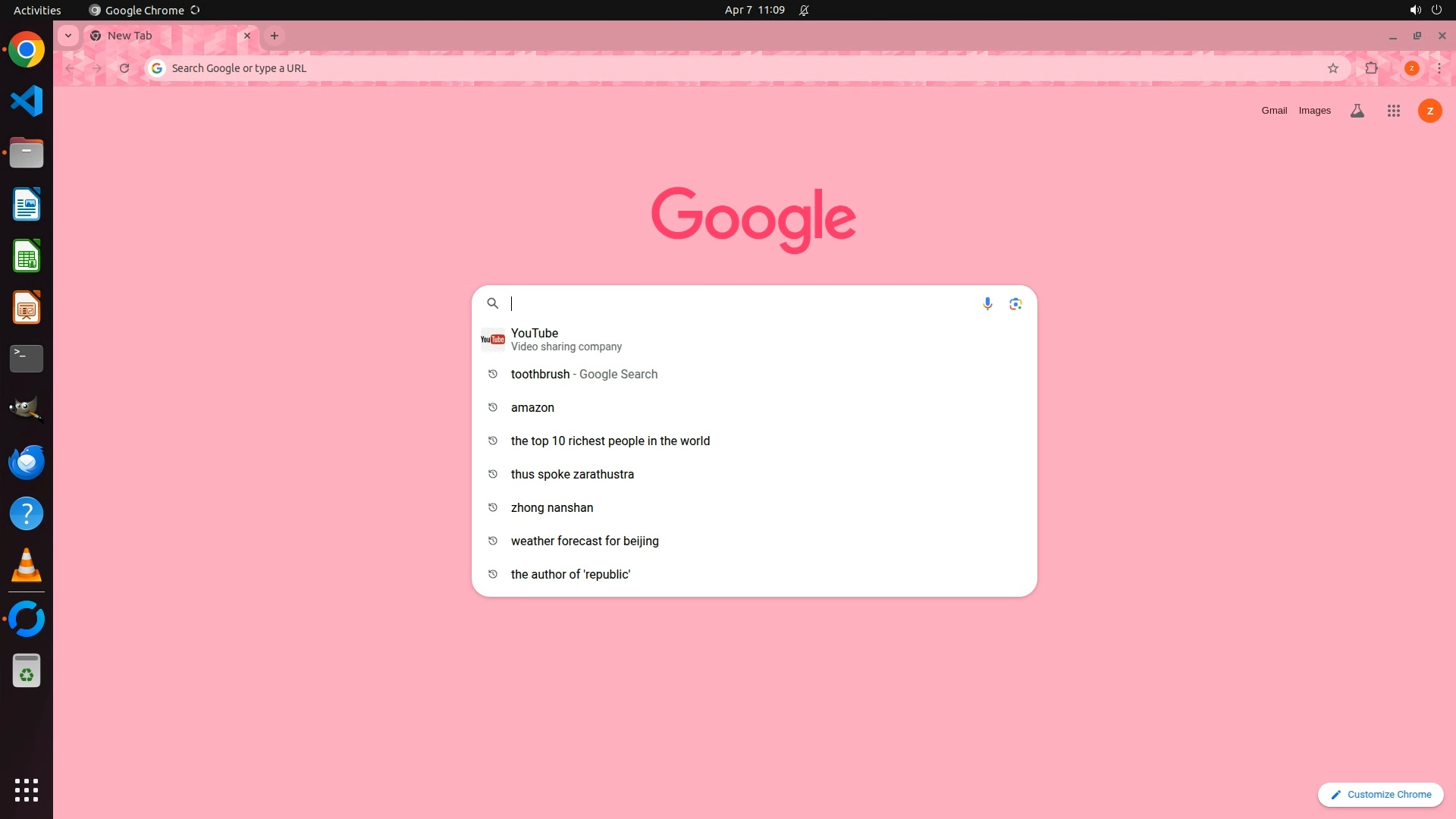Expand the tab search dropdown
Viewport: 1456px width, 819px height.
click(68, 36)
